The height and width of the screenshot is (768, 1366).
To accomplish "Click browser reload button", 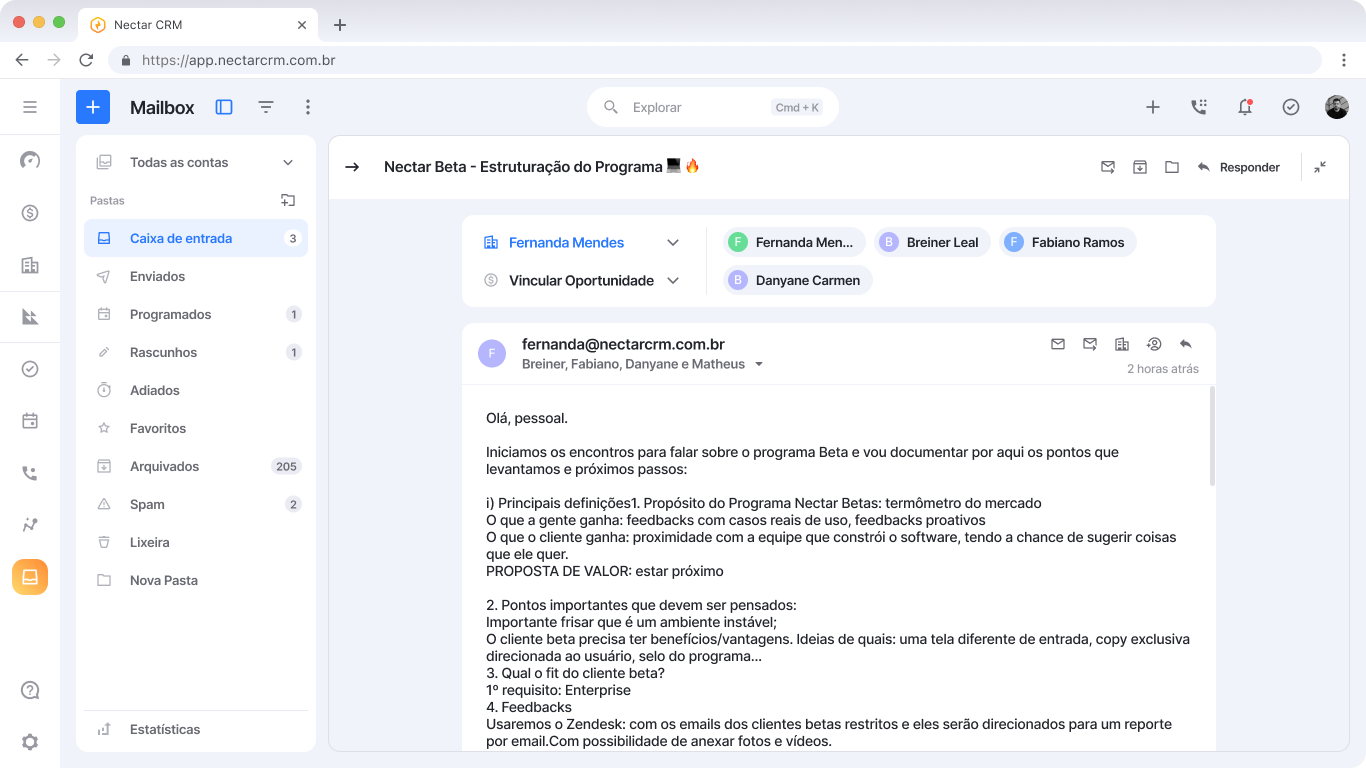I will (x=86, y=60).
